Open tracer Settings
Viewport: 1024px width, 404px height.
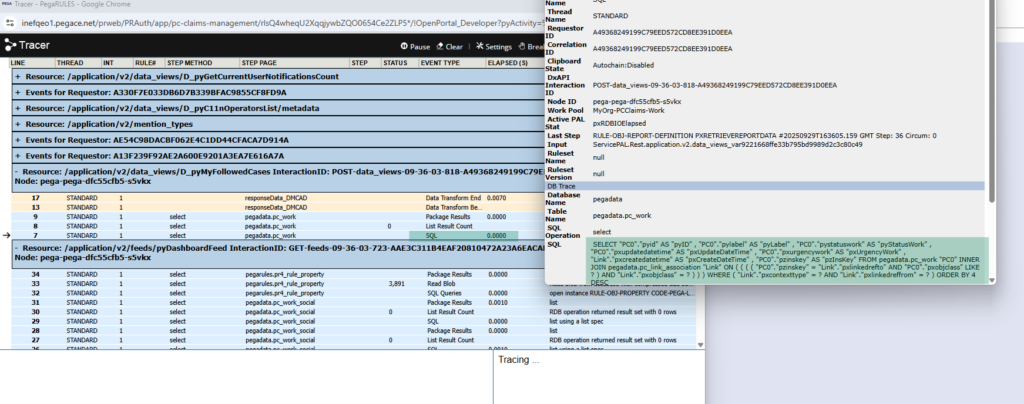click(494, 46)
